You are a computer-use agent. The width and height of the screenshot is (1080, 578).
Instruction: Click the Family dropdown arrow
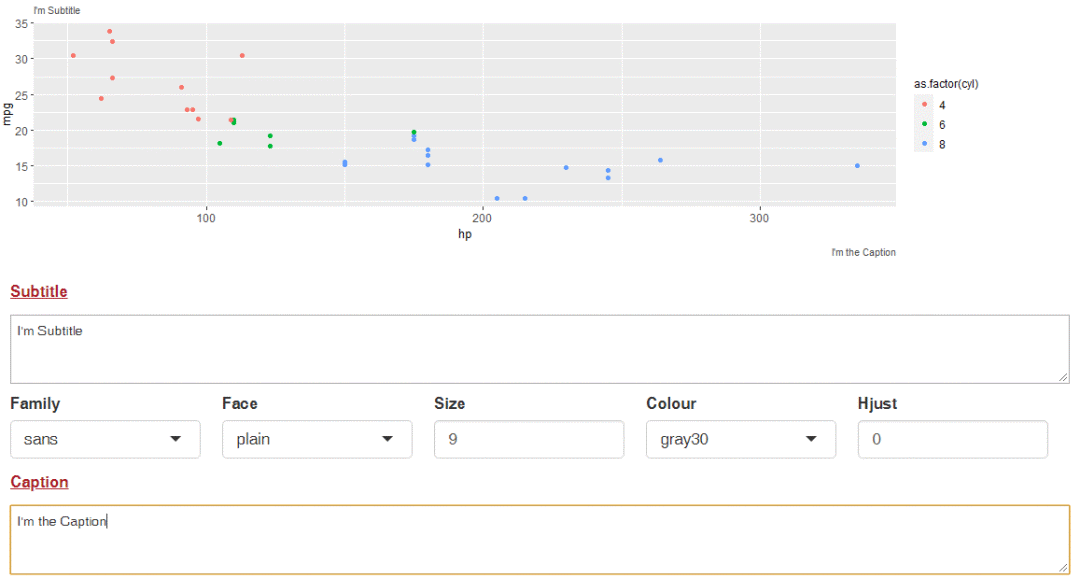176,439
